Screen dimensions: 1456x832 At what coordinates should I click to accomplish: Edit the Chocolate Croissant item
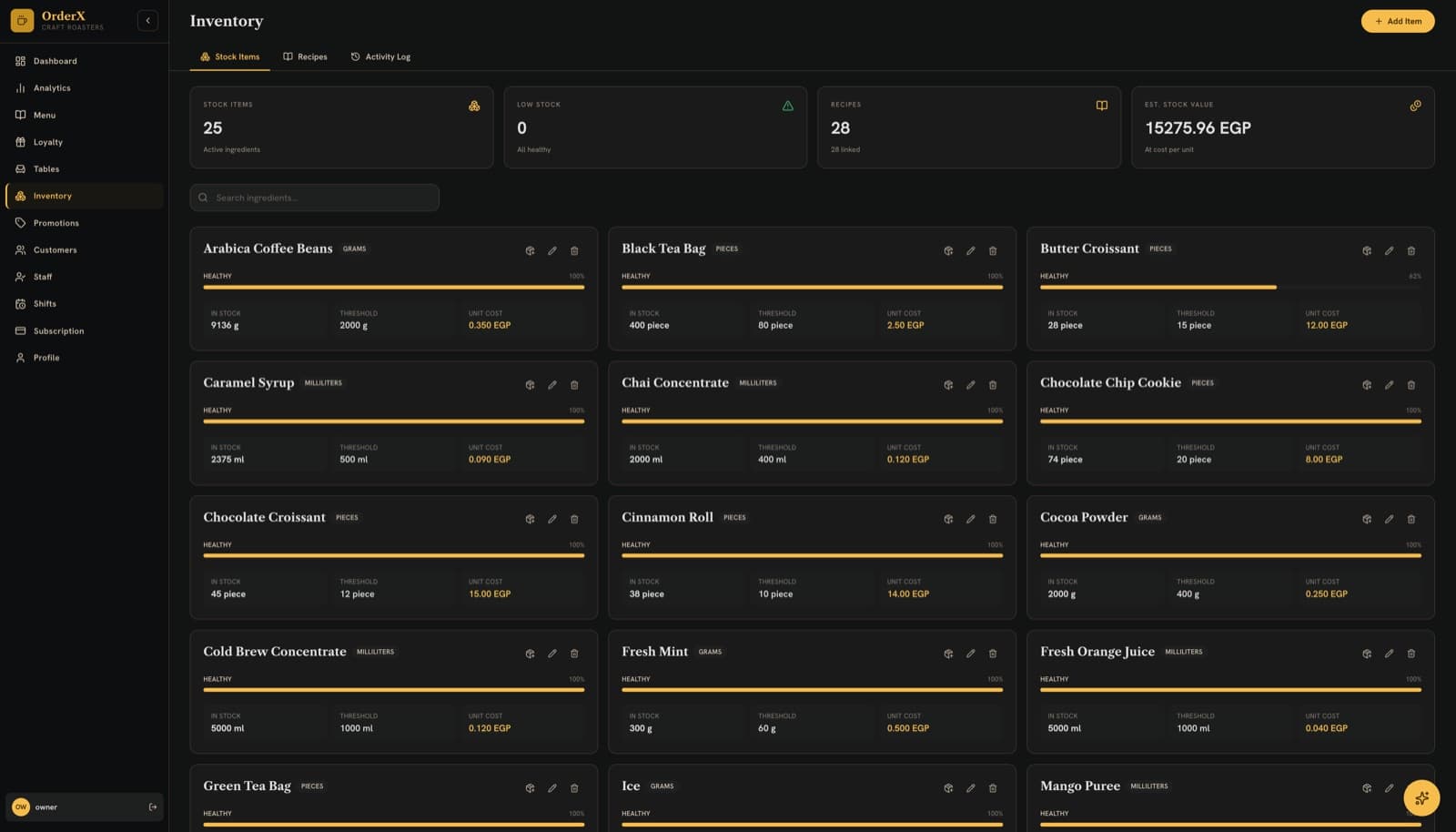coord(552,519)
